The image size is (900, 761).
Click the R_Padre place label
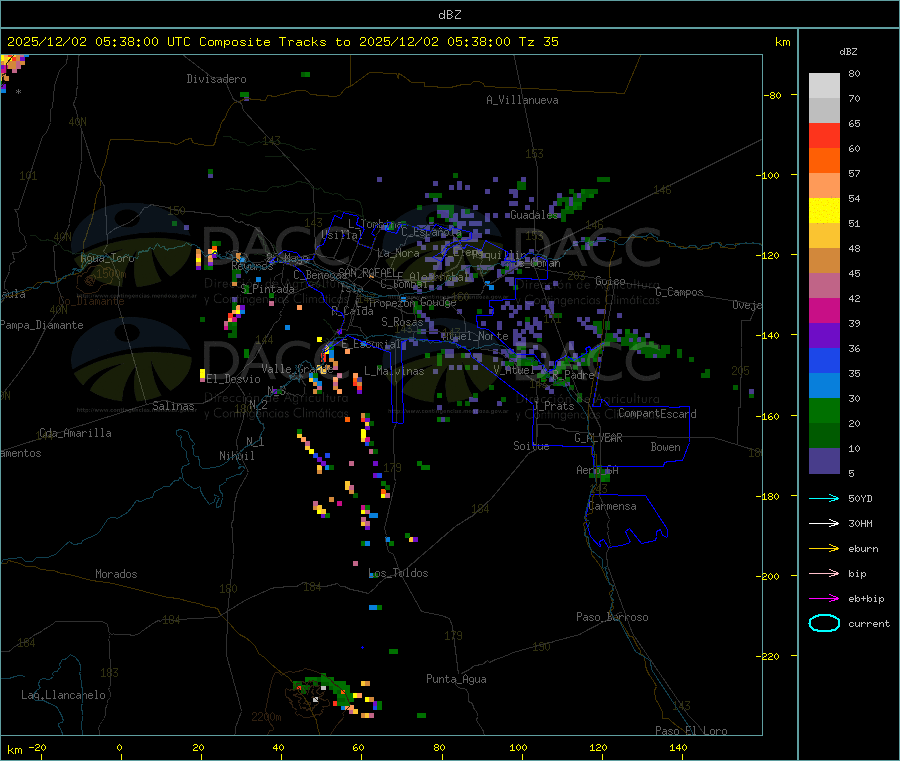pos(573,375)
